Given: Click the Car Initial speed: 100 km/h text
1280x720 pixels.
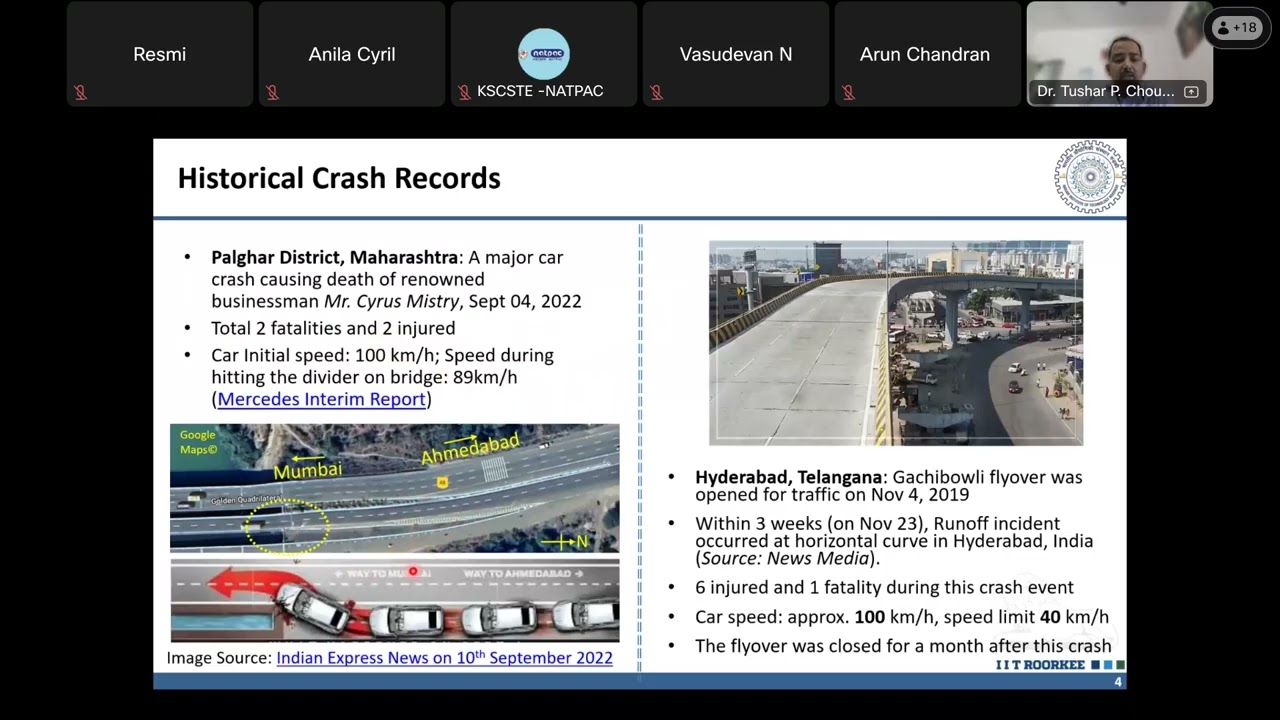Looking at the screenshot, I should point(323,355).
